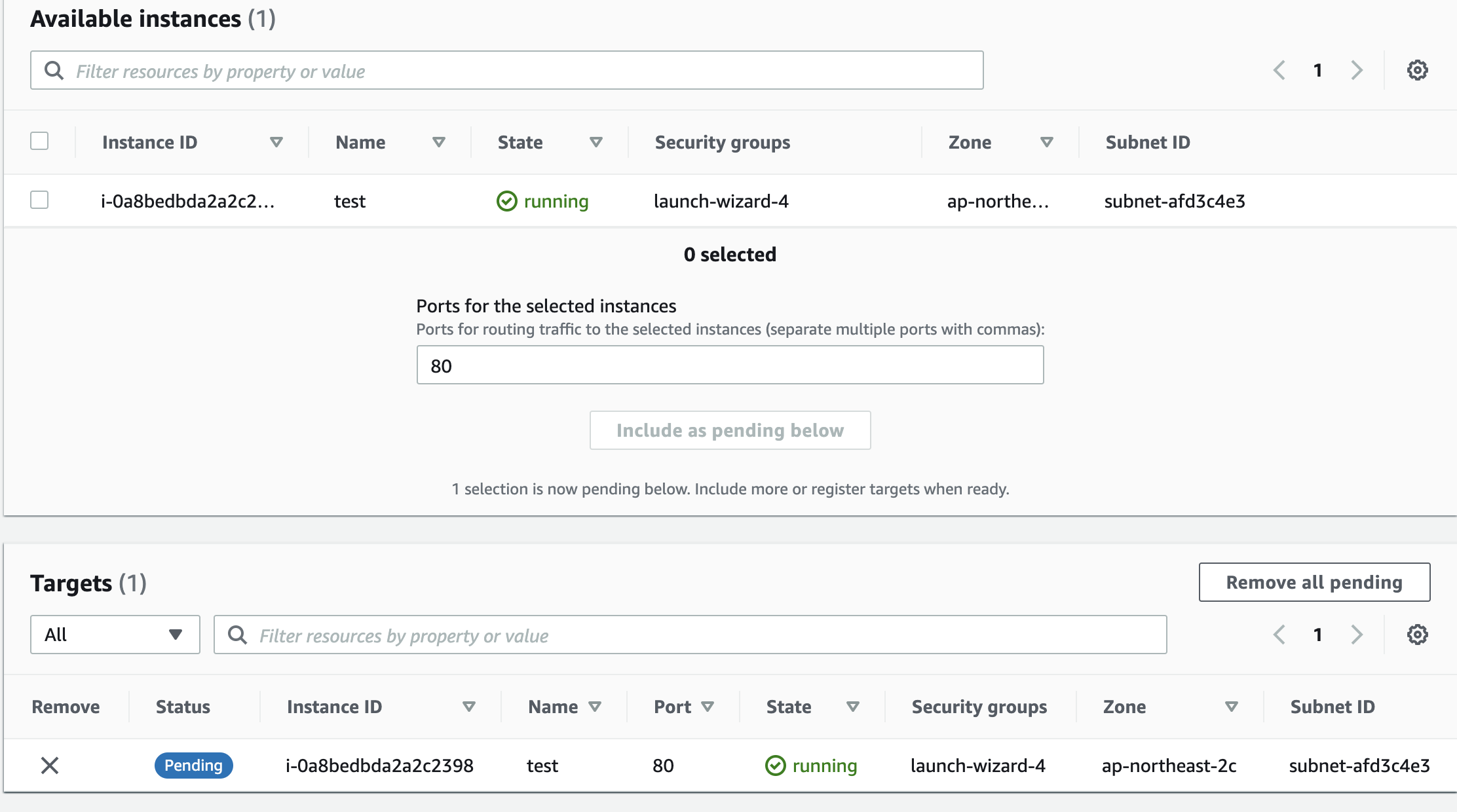Click search icon in Targets filter
The width and height of the screenshot is (1457, 812).
(237, 635)
